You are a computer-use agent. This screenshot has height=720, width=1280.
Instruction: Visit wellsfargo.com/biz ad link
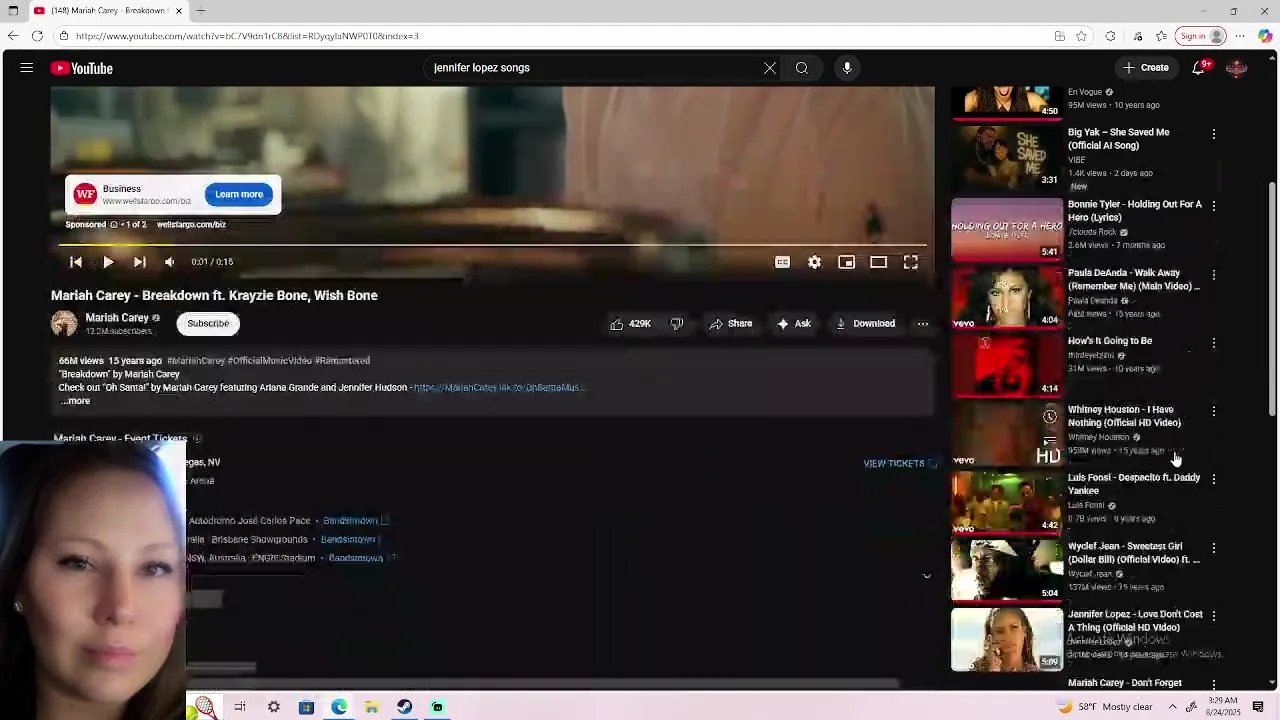pos(191,225)
